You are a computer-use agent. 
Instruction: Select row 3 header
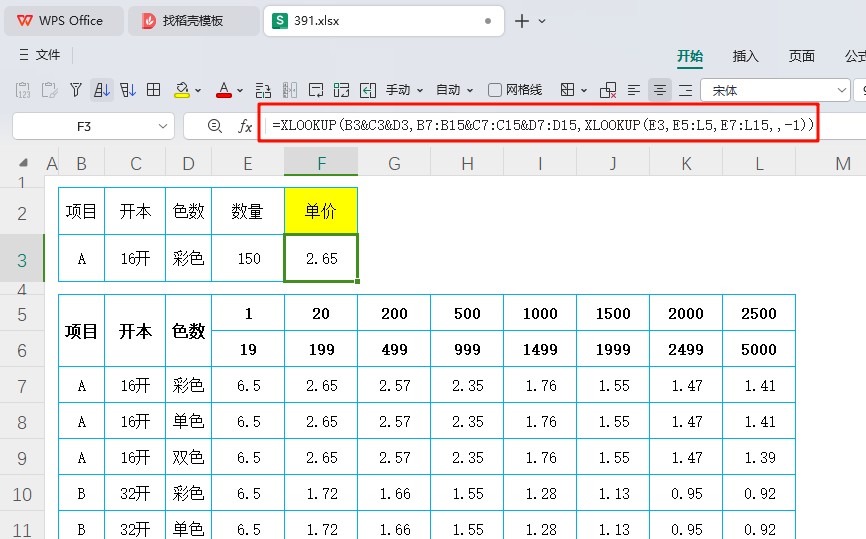tap(22, 260)
